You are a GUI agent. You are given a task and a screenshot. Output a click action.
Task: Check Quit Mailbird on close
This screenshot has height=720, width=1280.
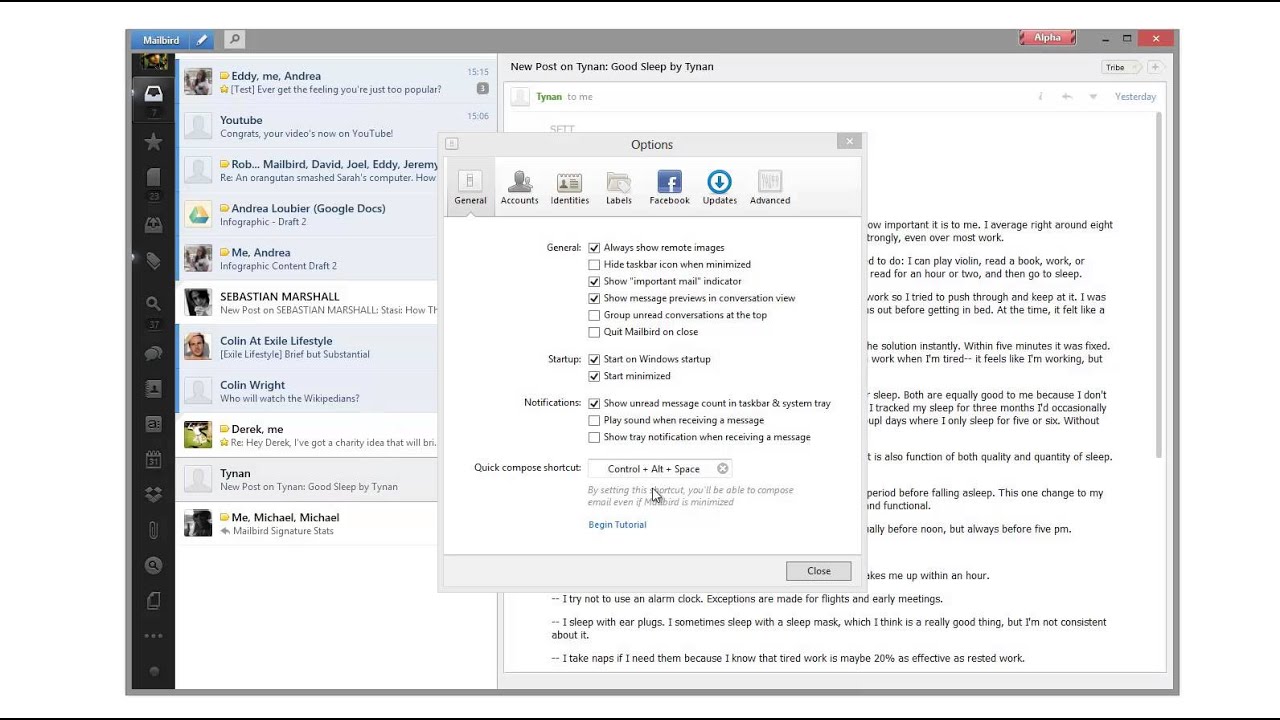click(x=594, y=332)
